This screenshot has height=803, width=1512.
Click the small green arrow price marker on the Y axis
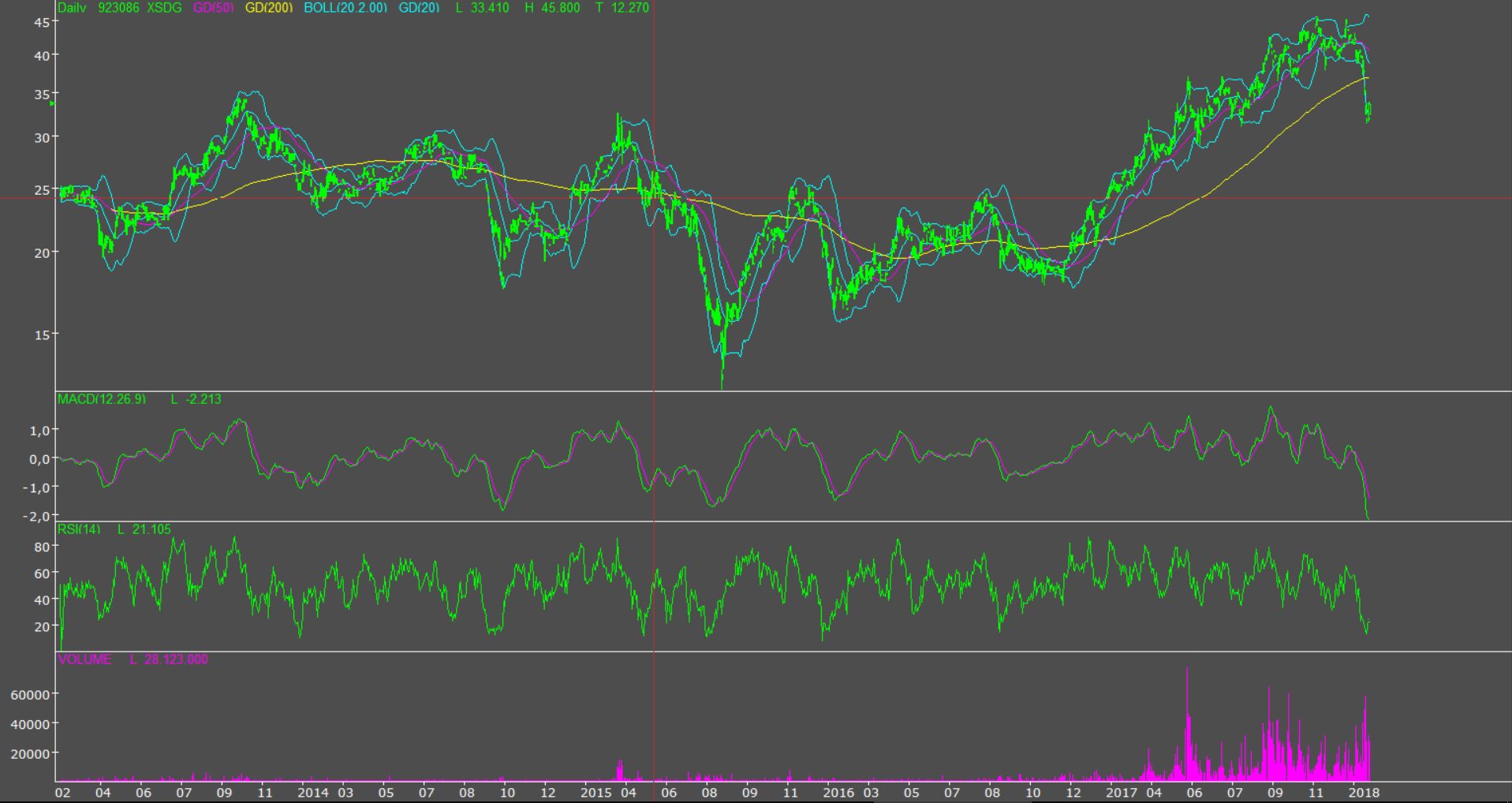click(x=52, y=103)
